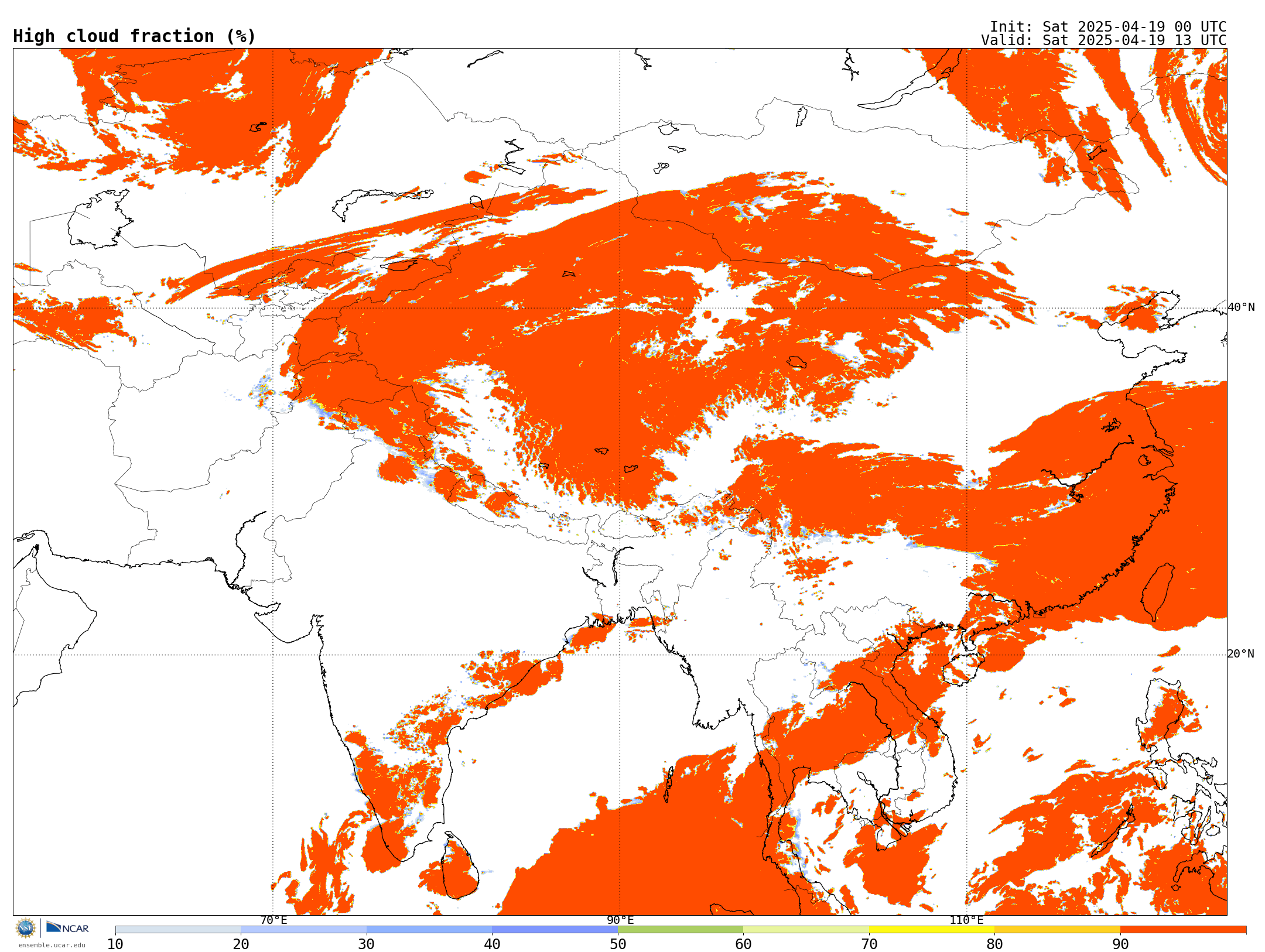Select the Valid: Sat 2025-04-19 13 UTC text
Viewport: 1265px width, 952px height.
(x=1104, y=40)
